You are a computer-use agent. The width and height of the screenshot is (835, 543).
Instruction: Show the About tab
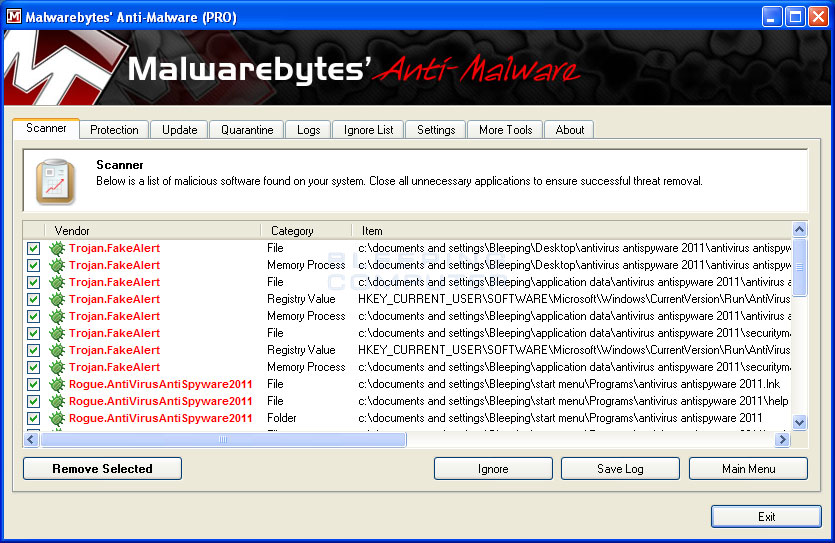(x=569, y=130)
